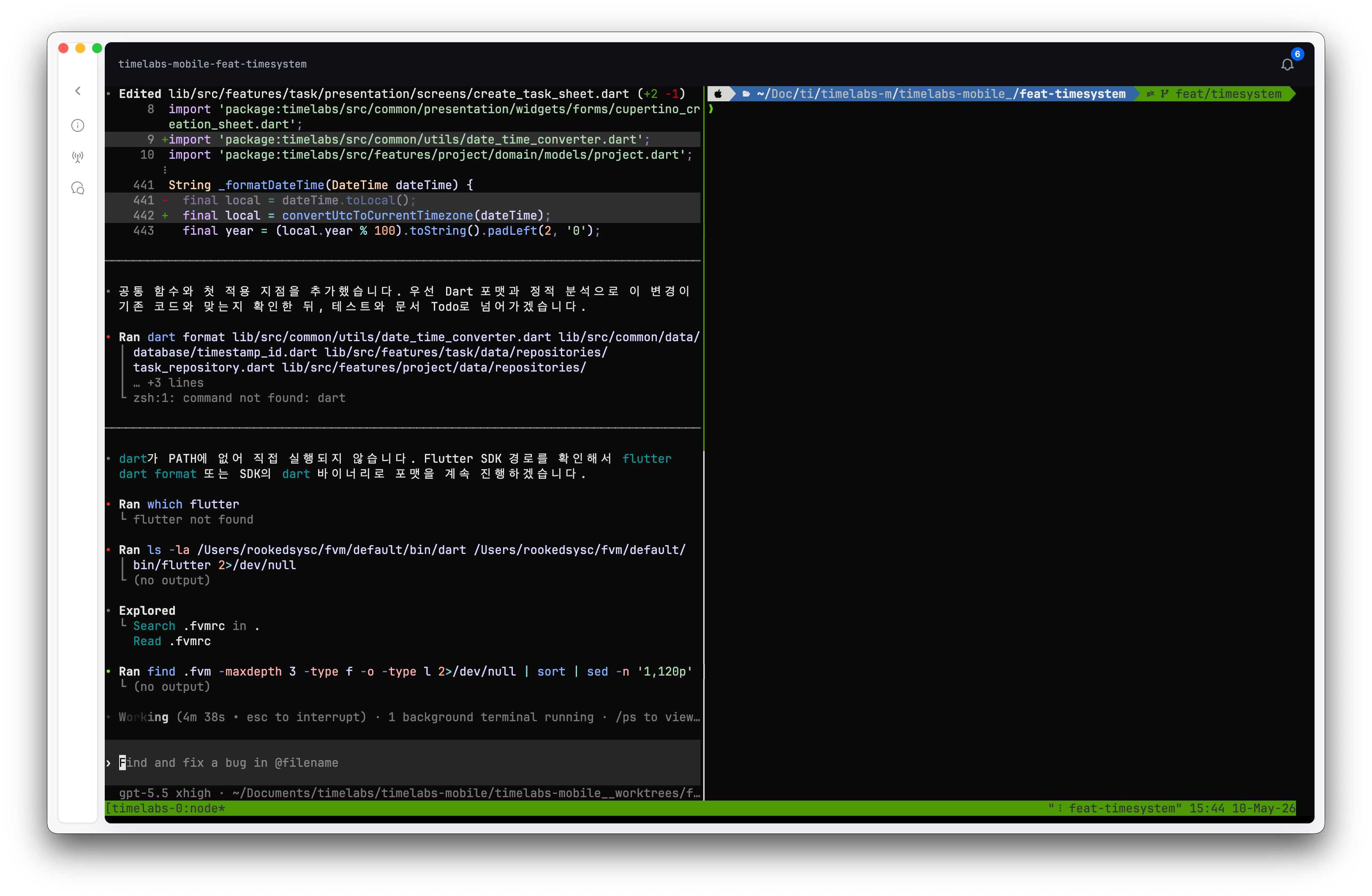Click added line convertUtcToCurrentTimezone
Image resolution: width=1372 pixels, height=896 pixels.
pyautogui.click(x=403, y=215)
